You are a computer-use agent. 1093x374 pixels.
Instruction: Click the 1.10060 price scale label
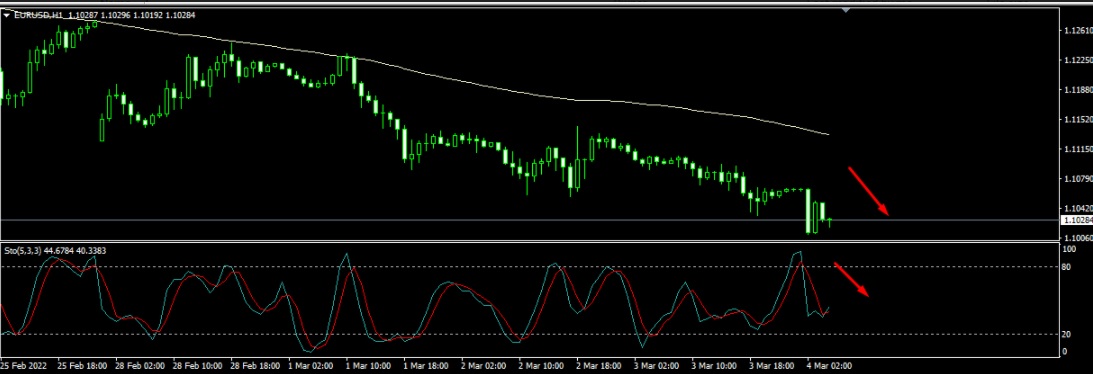[1077, 237]
